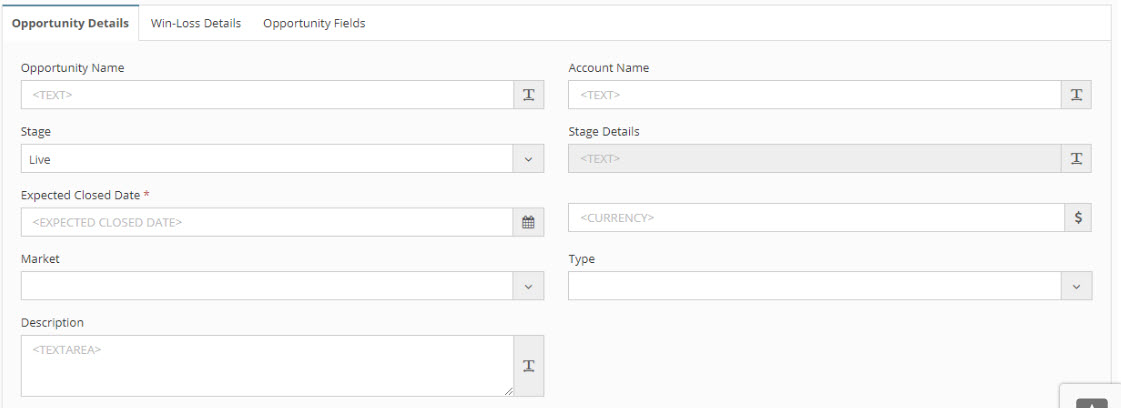The image size is (1121, 408).
Task: Expand the Stage dropdown showing Live
Action: point(282,159)
